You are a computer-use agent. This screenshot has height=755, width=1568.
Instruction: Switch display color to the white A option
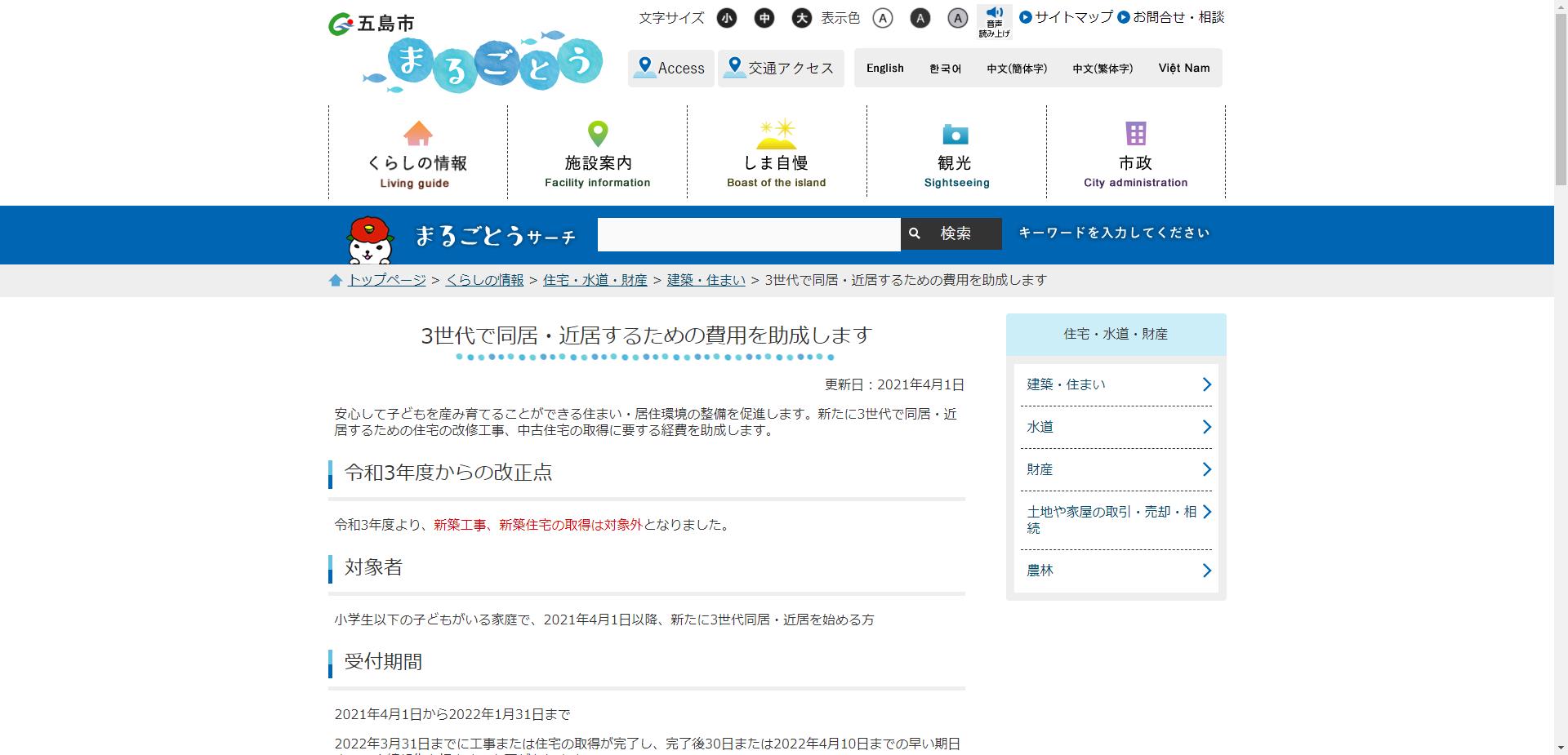[x=882, y=18]
